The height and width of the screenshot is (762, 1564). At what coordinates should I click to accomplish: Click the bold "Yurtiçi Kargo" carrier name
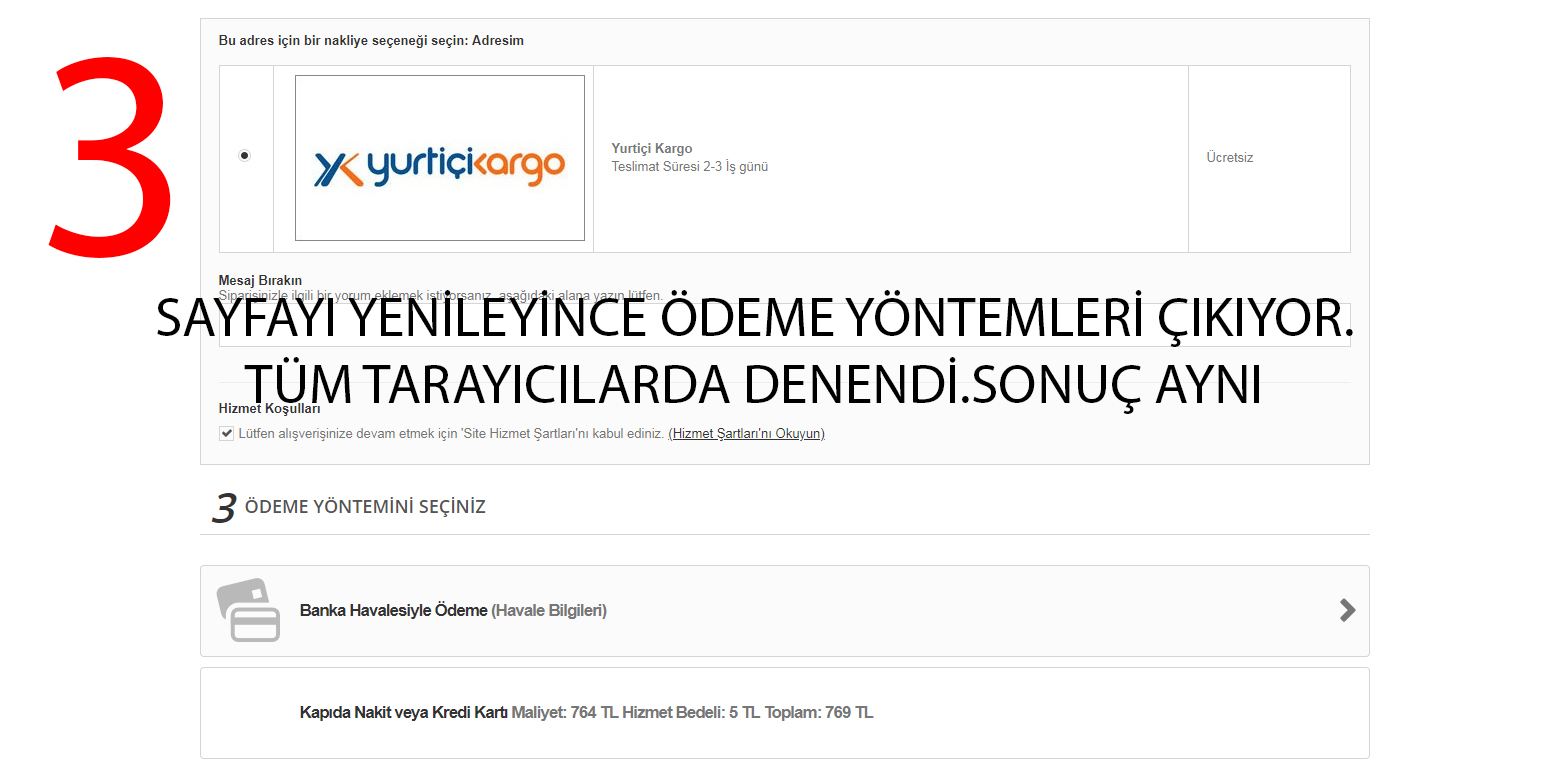[652, 149]
